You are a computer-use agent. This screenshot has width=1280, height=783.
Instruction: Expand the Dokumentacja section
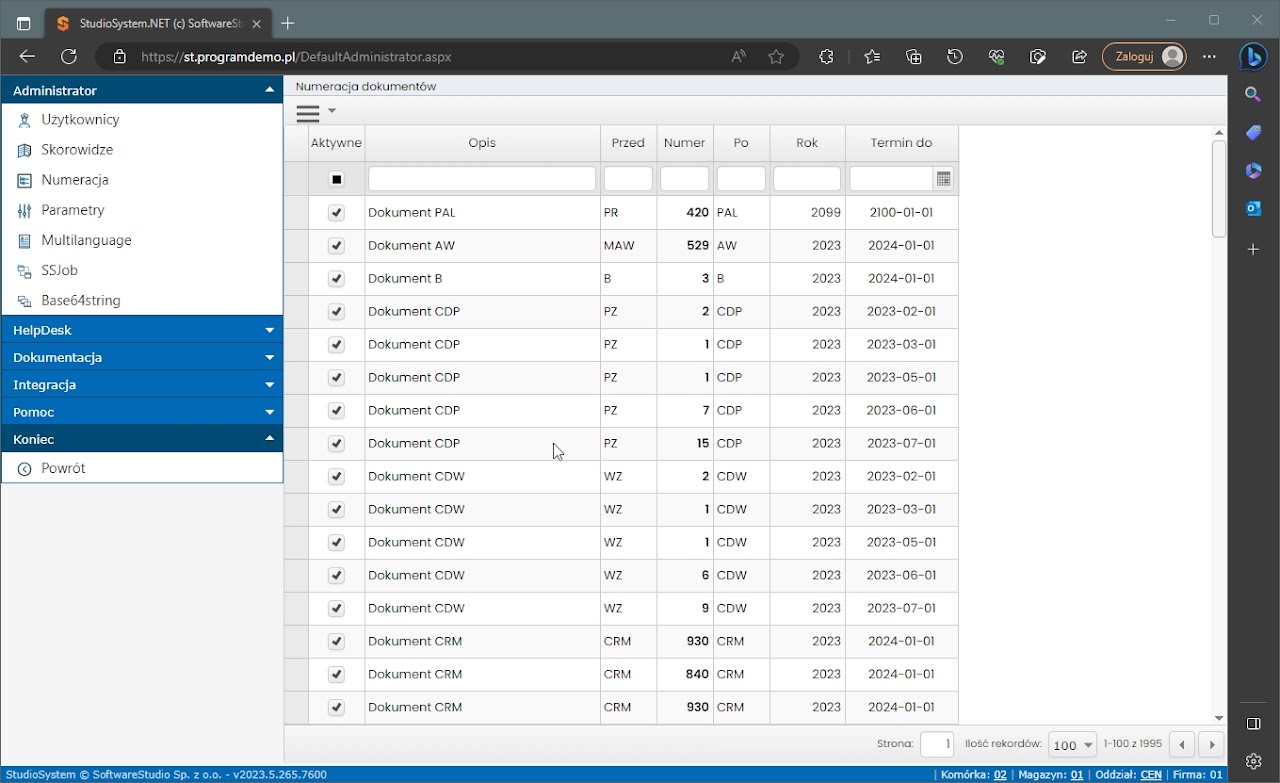(142, 357)
